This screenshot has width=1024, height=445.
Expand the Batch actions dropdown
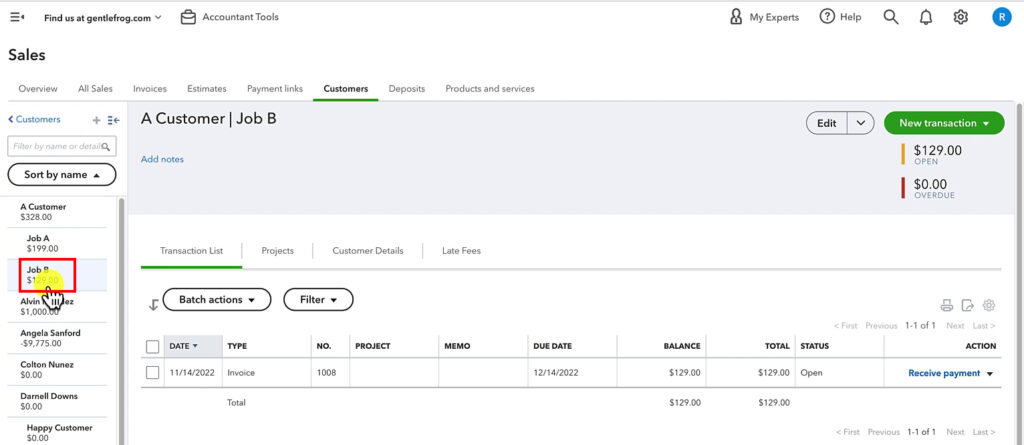pyautogui.click(x=216, y=299)
